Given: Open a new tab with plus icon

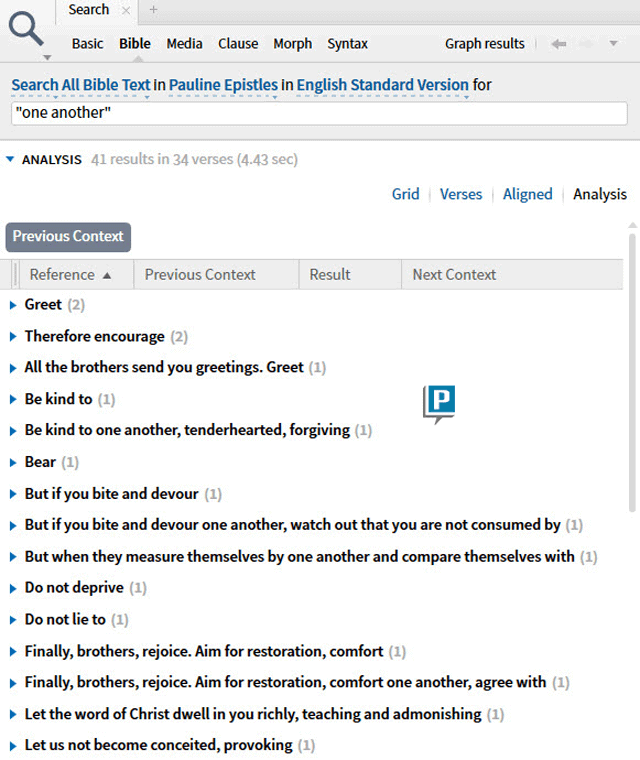Looking at the screenshot, I should (x=153, y=10).
